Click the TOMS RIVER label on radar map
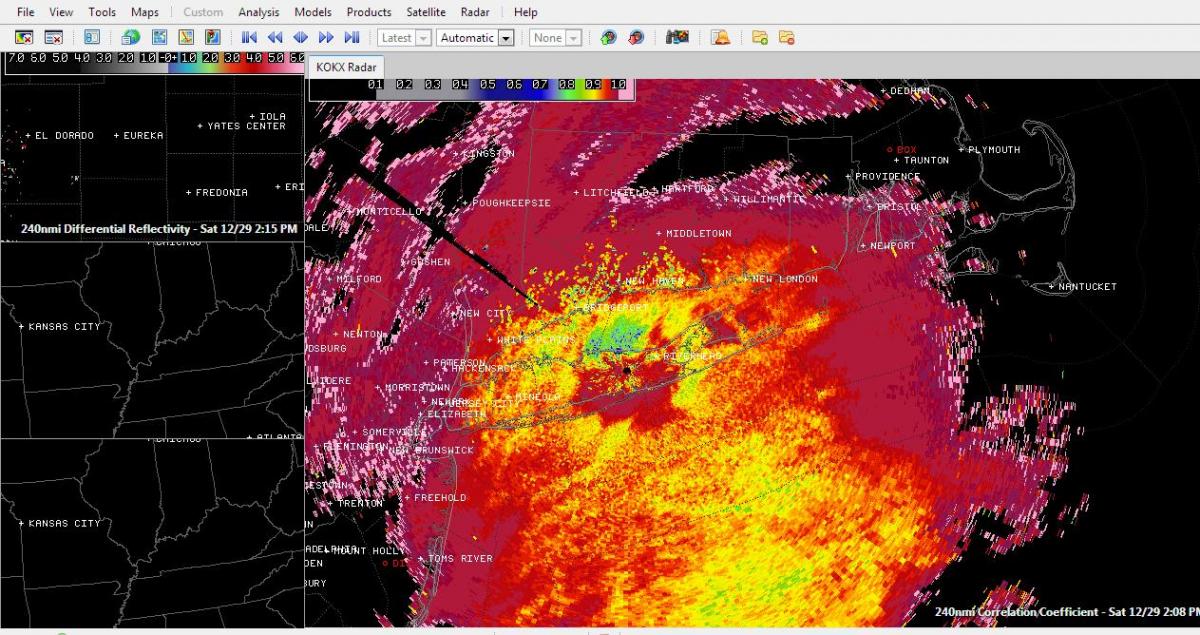 pyautogui.click(x=460, y=559)
